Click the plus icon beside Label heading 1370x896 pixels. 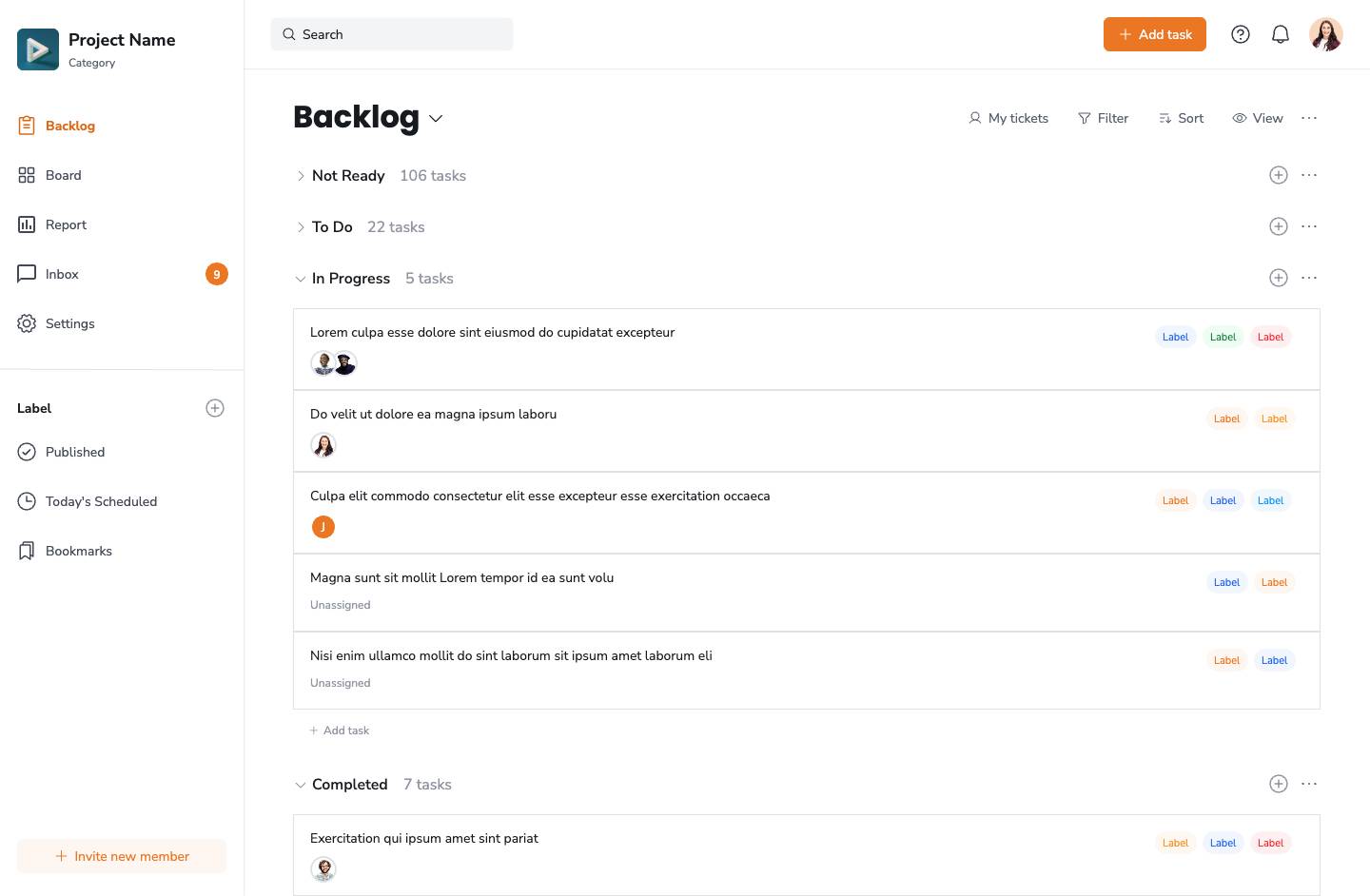click(x=215, y=408)
